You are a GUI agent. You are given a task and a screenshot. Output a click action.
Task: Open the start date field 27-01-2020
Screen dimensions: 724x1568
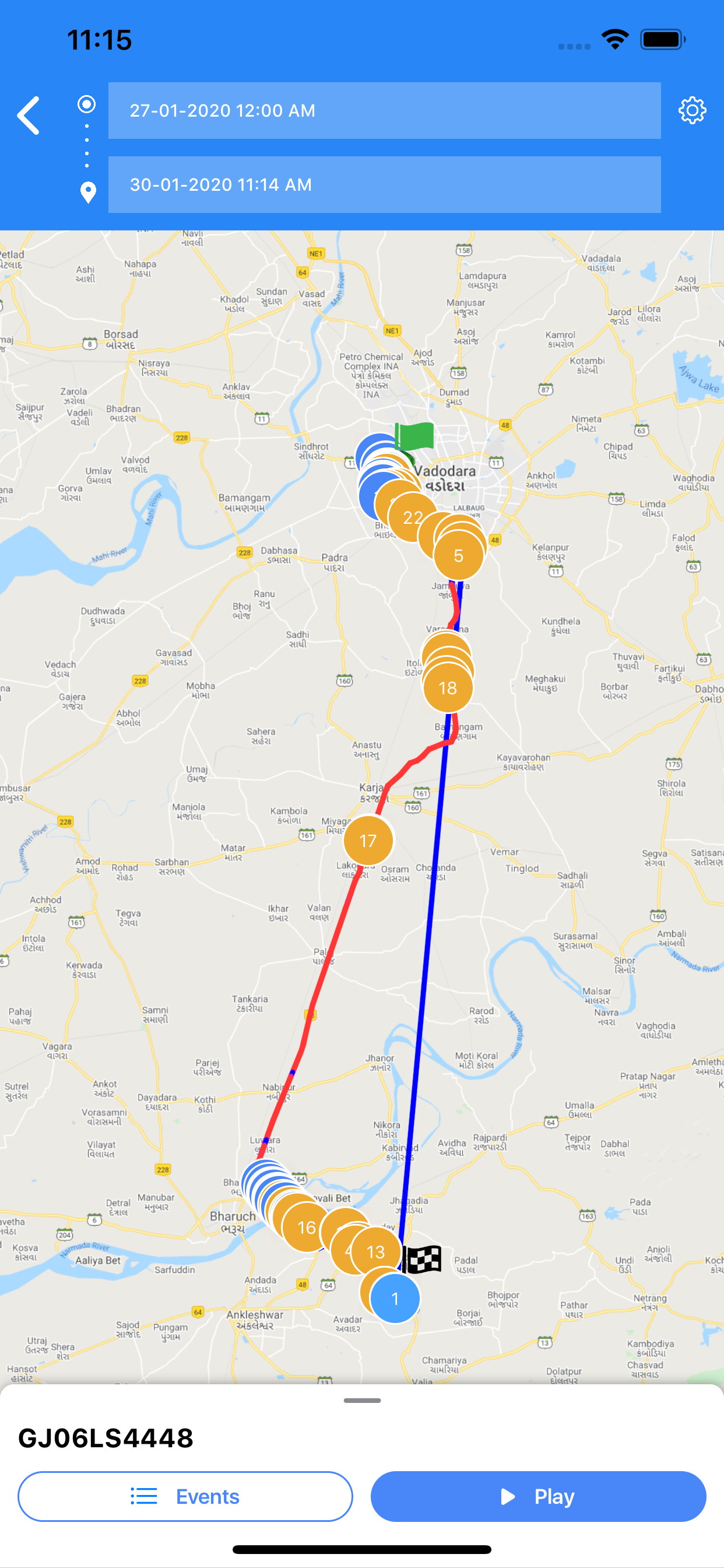(x=385, y=110)
